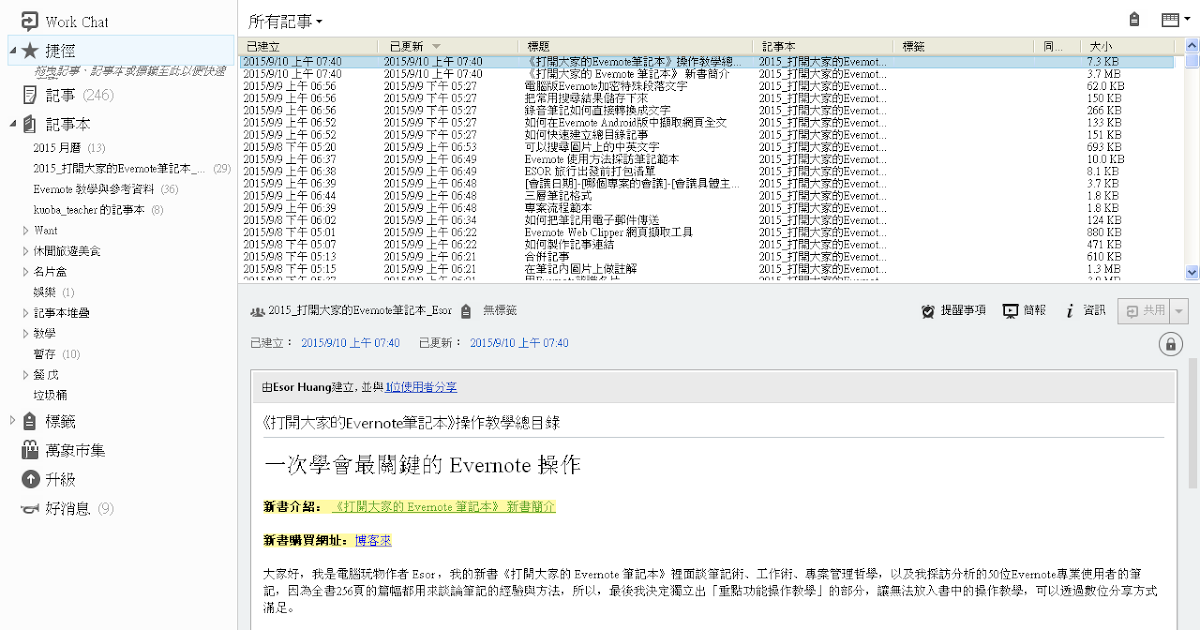Open the 博客來 link
This screenshot has height=630, width=1200.
tap(373, 540)
